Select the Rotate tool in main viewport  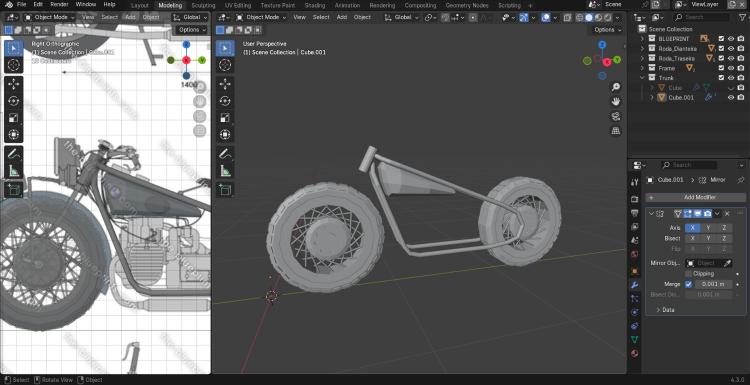(x=225, y=101)
